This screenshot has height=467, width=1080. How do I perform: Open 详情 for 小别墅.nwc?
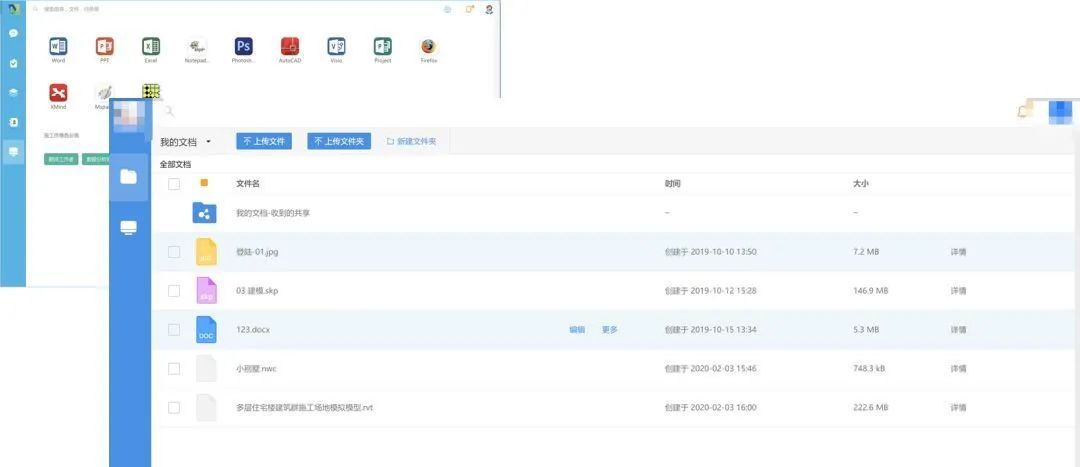958,369
